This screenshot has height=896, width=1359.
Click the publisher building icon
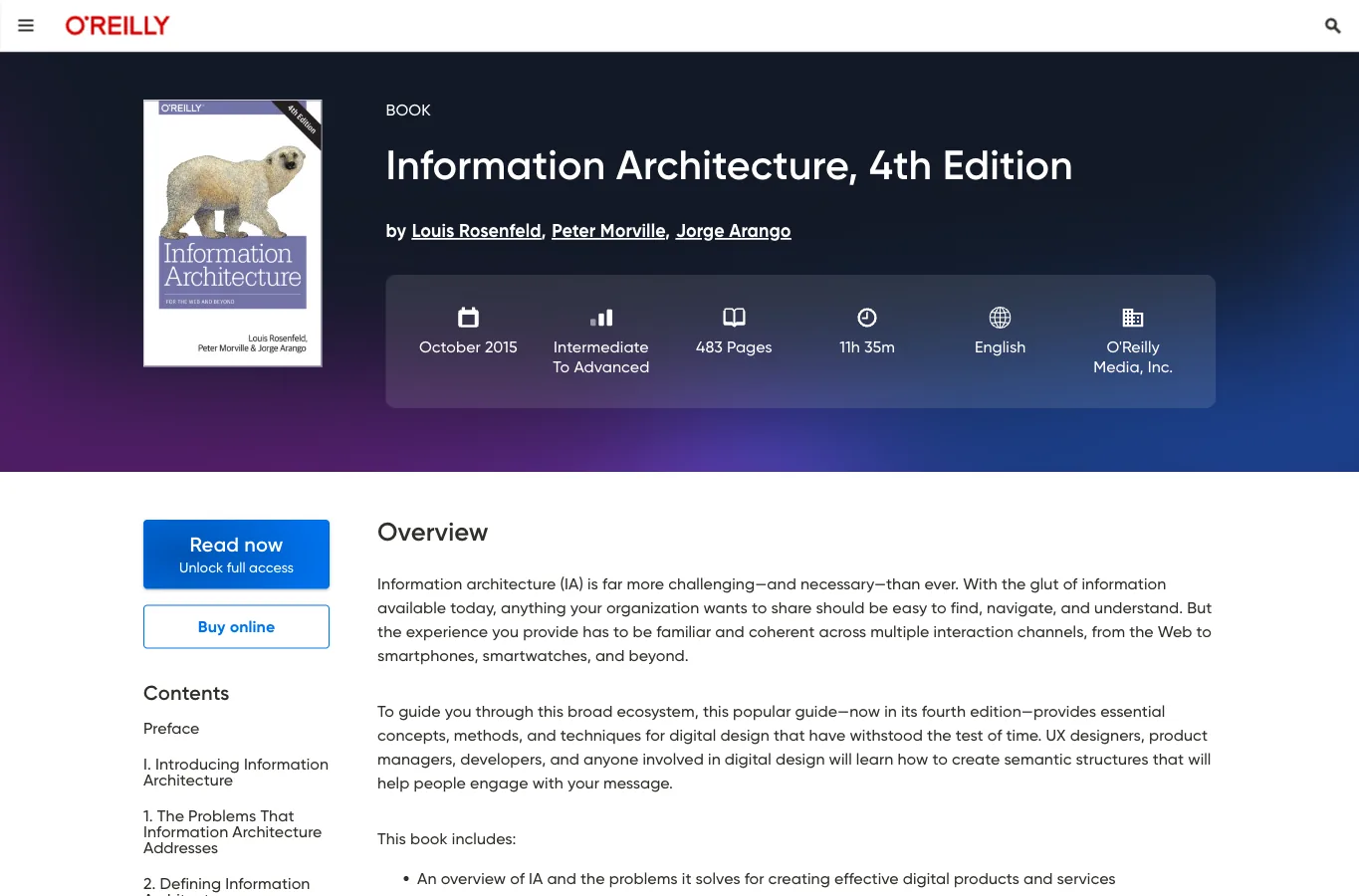(x=1133, y=318)
